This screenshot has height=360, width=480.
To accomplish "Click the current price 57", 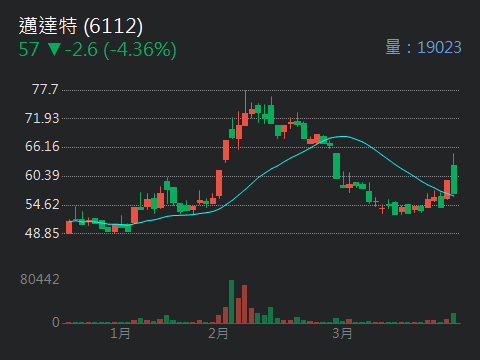I will [29, 50].
